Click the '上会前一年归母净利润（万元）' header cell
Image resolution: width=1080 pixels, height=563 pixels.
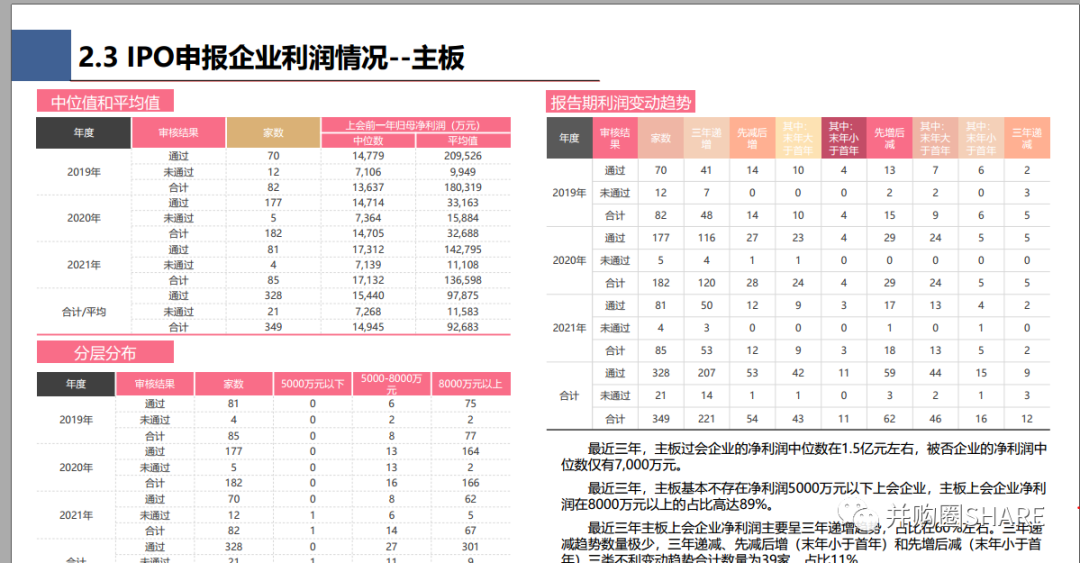pyautogui.click(x=416, y=125)
